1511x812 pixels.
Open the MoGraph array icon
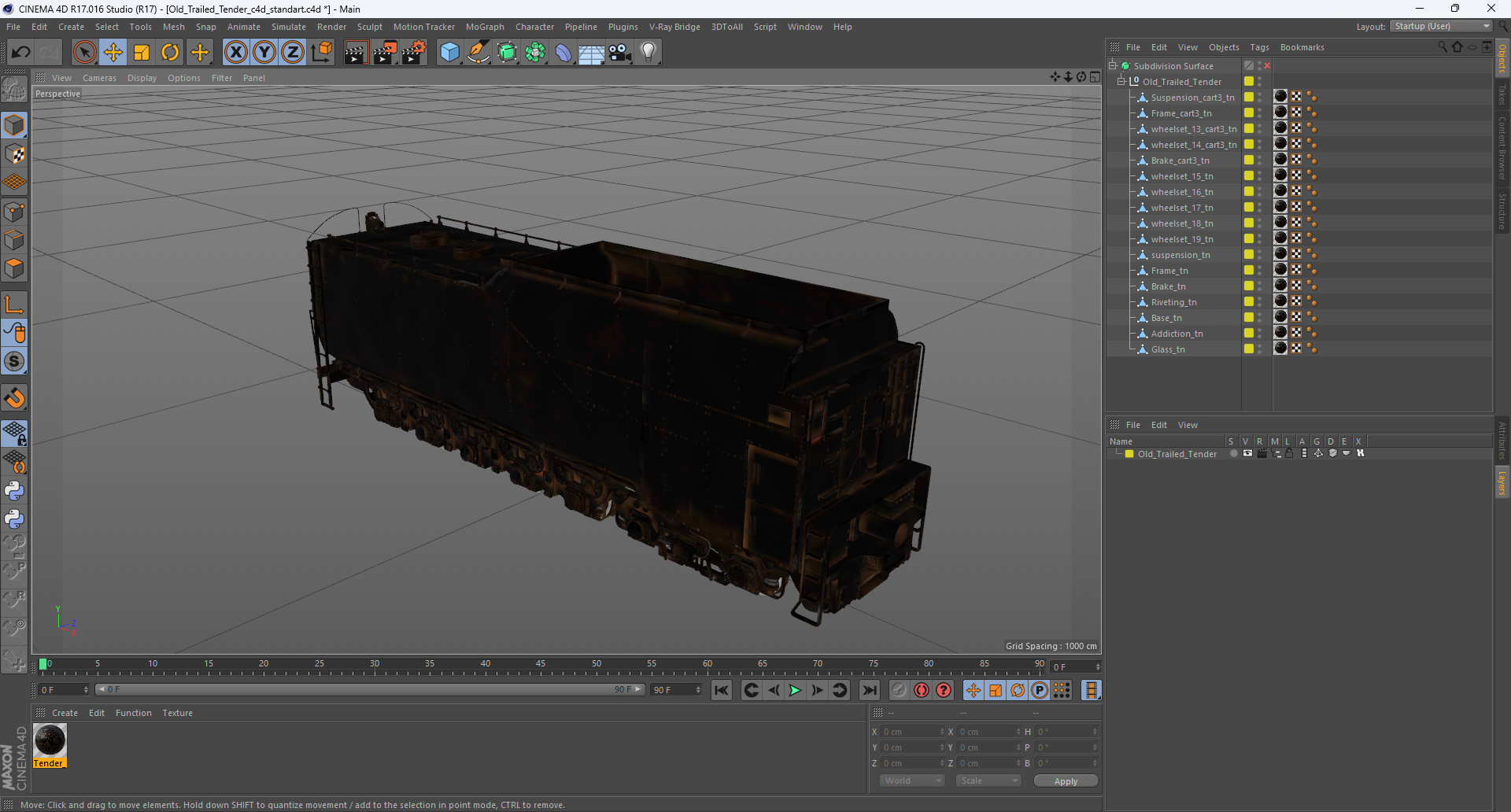coord(535,52)
